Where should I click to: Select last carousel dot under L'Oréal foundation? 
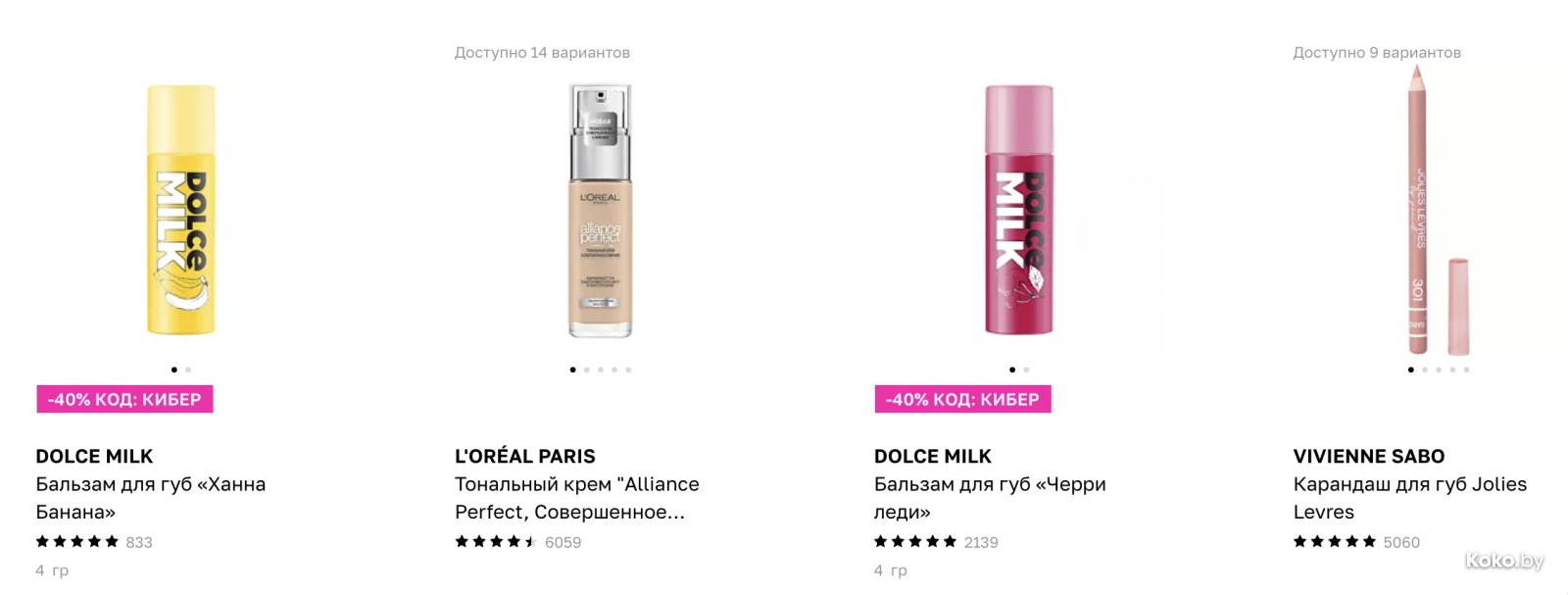coord(628,370)
